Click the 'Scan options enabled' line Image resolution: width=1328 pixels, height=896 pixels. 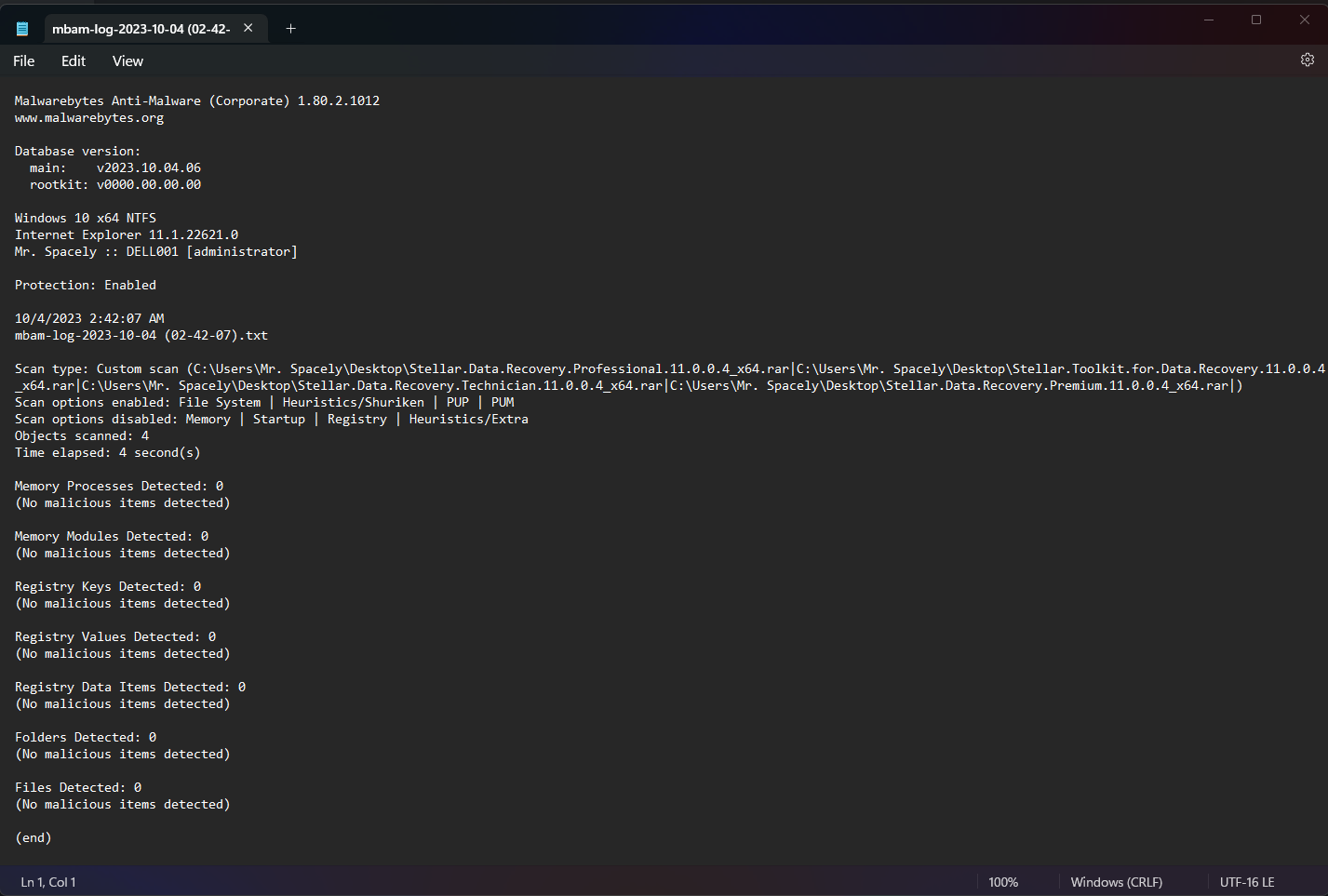(264, 403)
